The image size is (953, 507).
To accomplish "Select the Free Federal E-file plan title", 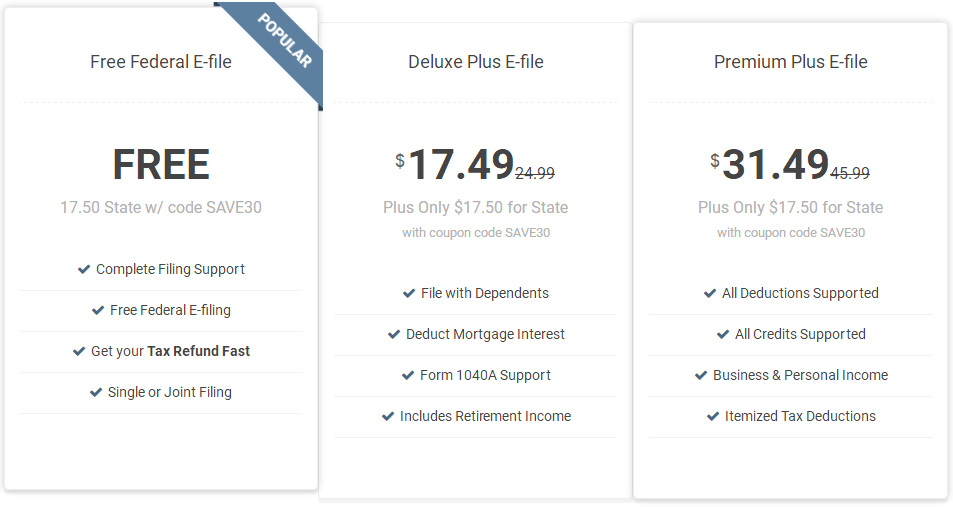I will pyautogui.click(x=161, y=62).
